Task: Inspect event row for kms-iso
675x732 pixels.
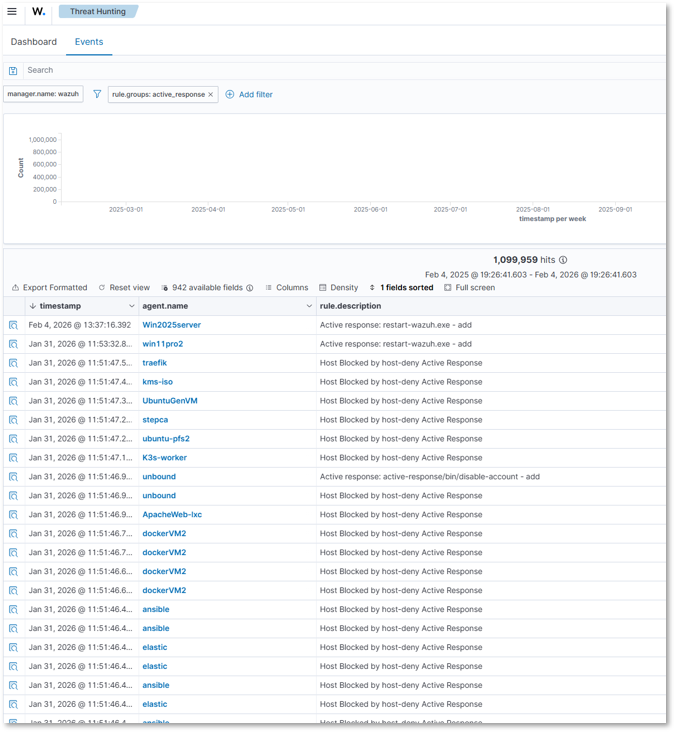Action: point(13,382)
